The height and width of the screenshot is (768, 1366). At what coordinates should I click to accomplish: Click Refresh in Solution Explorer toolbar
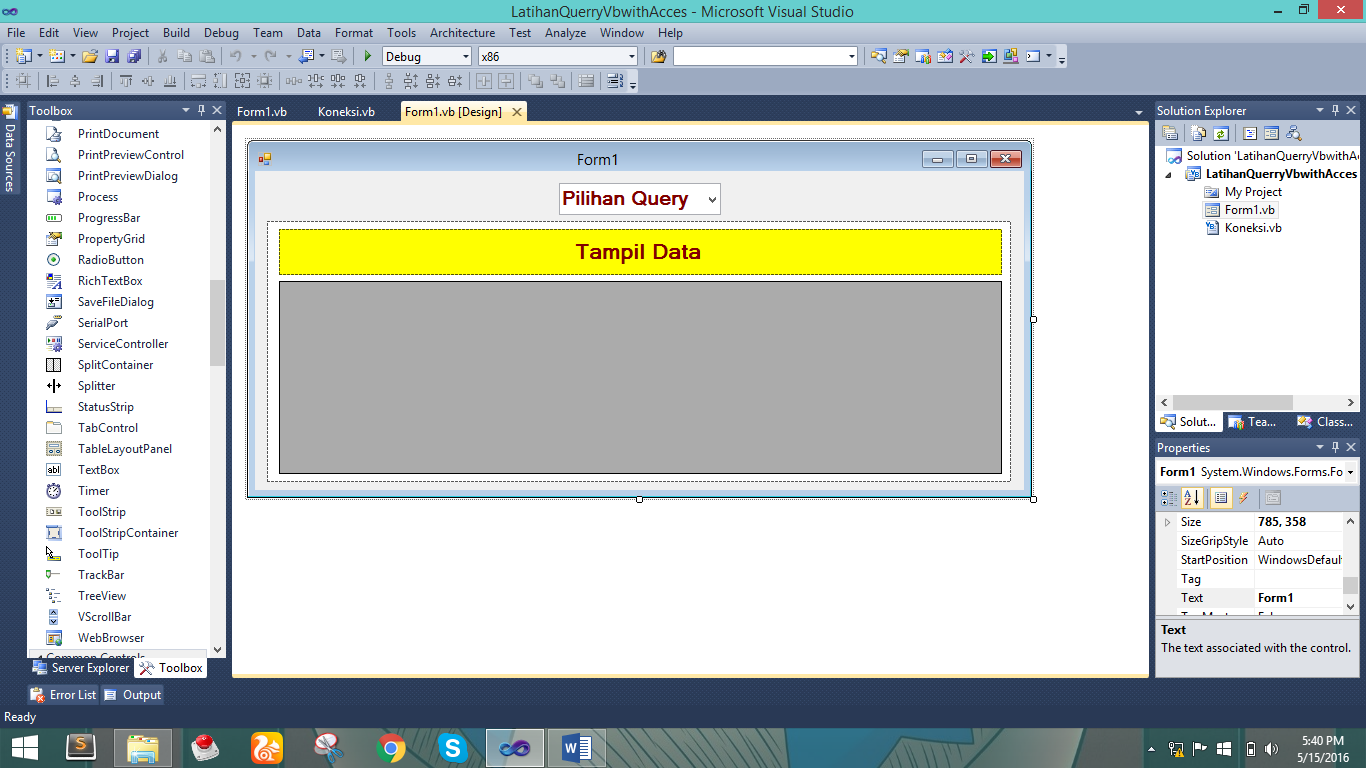pos(1221,133)
